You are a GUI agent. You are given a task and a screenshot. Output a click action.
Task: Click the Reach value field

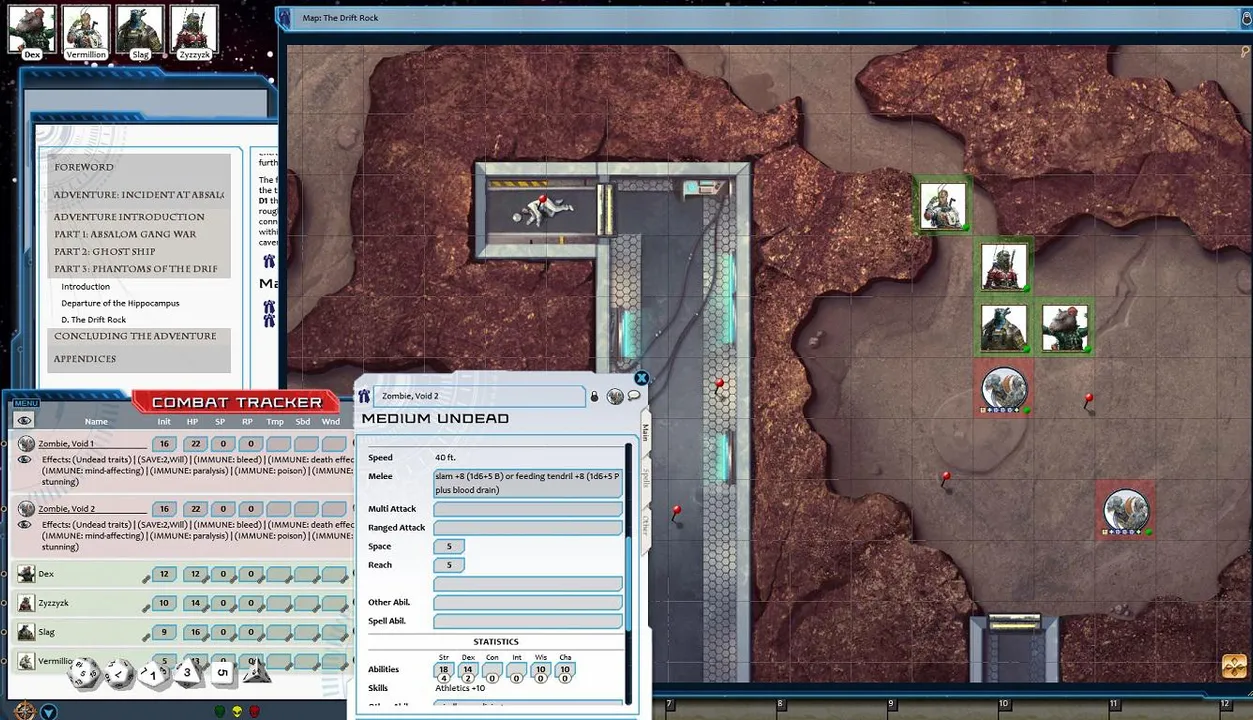[x=449, y=565]
